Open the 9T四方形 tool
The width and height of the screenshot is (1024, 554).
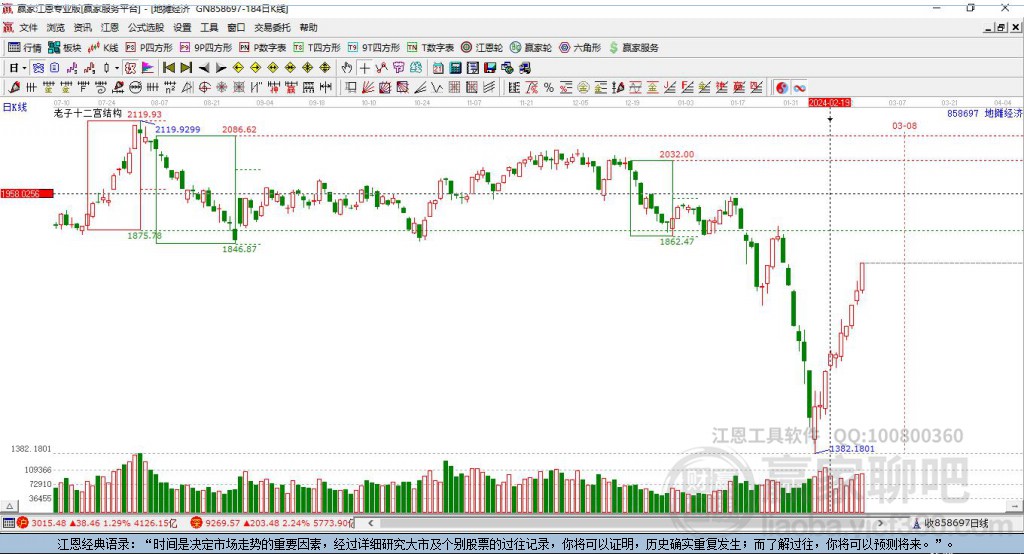click(x=374, y=48)
